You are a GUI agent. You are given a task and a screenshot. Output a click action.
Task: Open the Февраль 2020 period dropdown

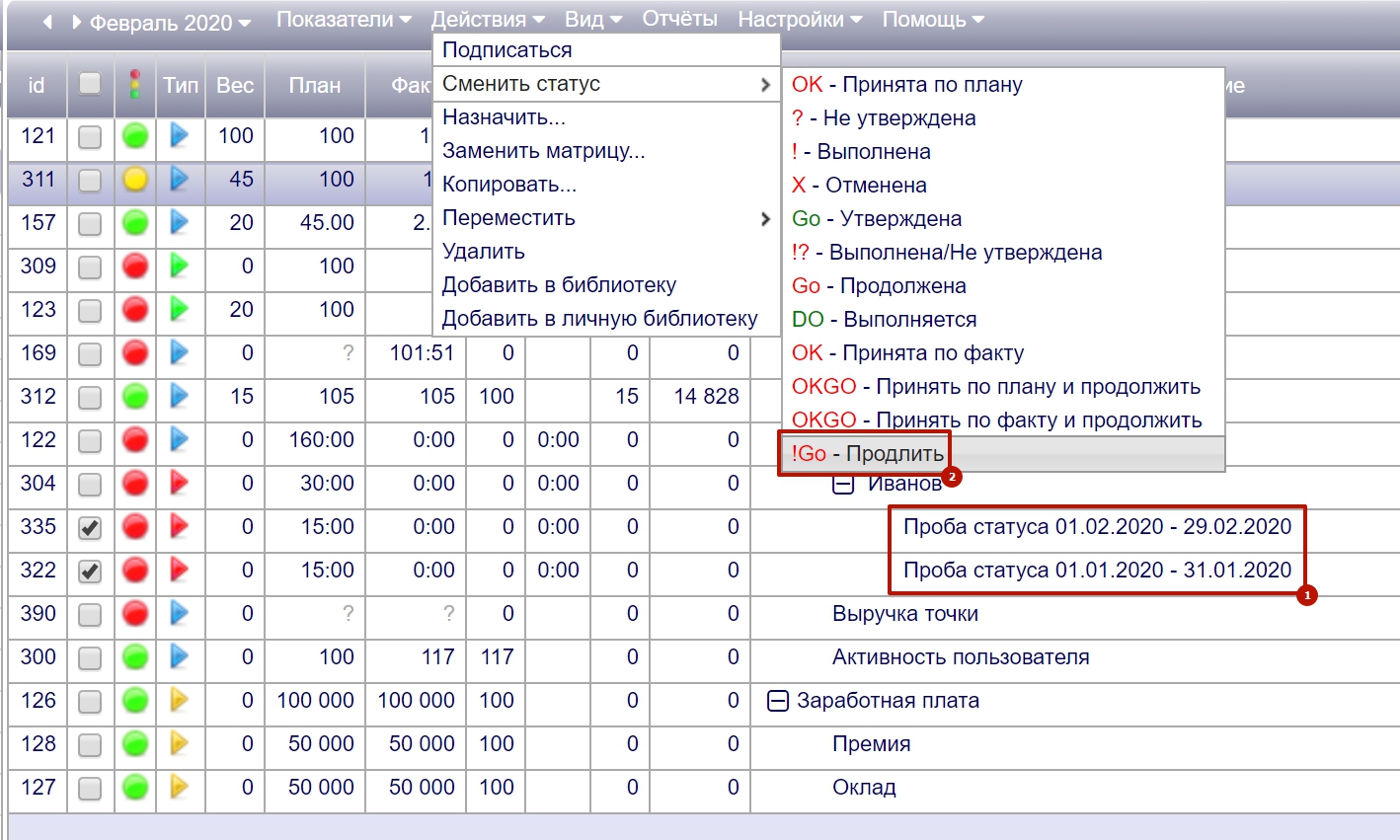[170, 23]
